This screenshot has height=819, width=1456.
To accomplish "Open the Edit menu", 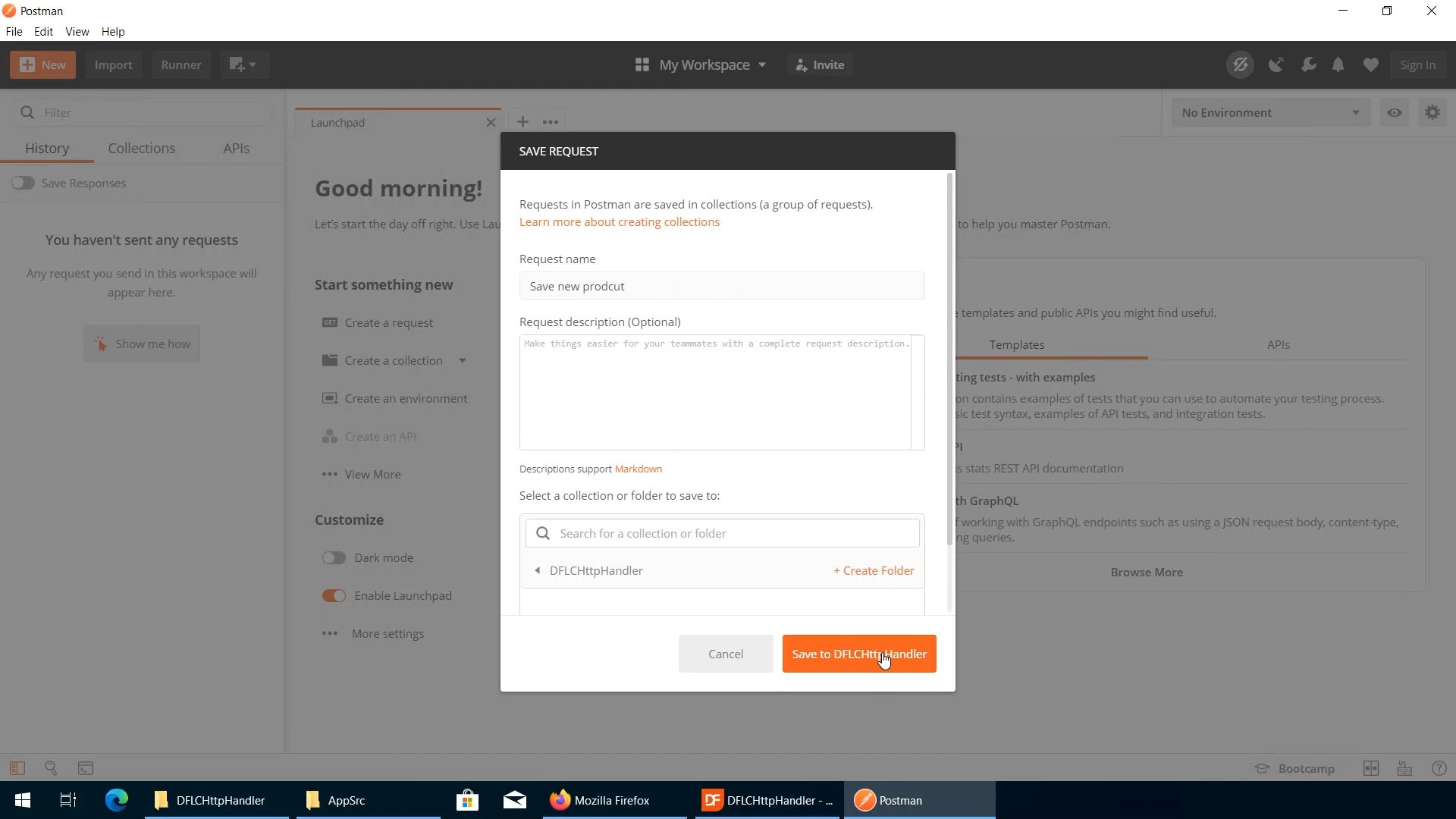I will coord(43,32).
